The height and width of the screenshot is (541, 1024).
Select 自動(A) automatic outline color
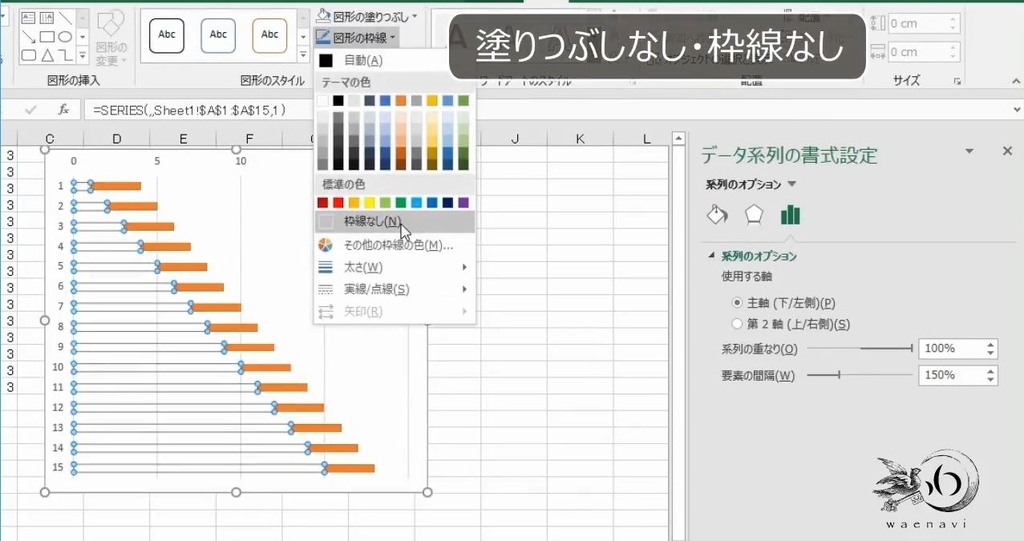394,60
